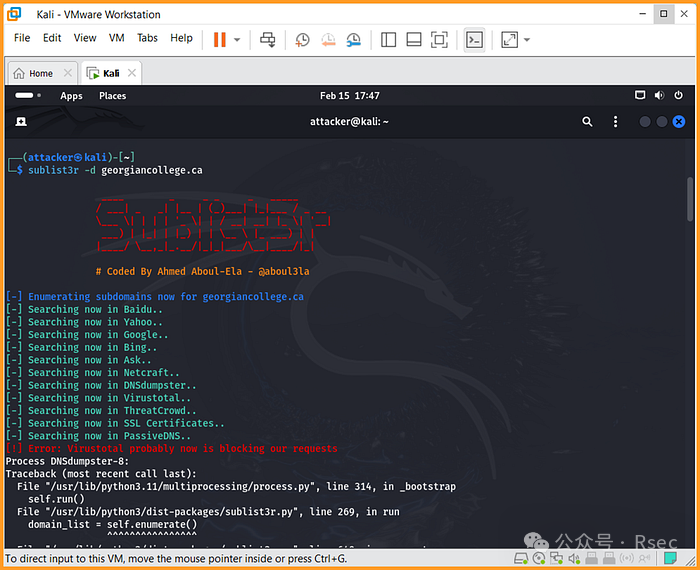
Task: Toggle the console view button
Action: coord(475,39)
